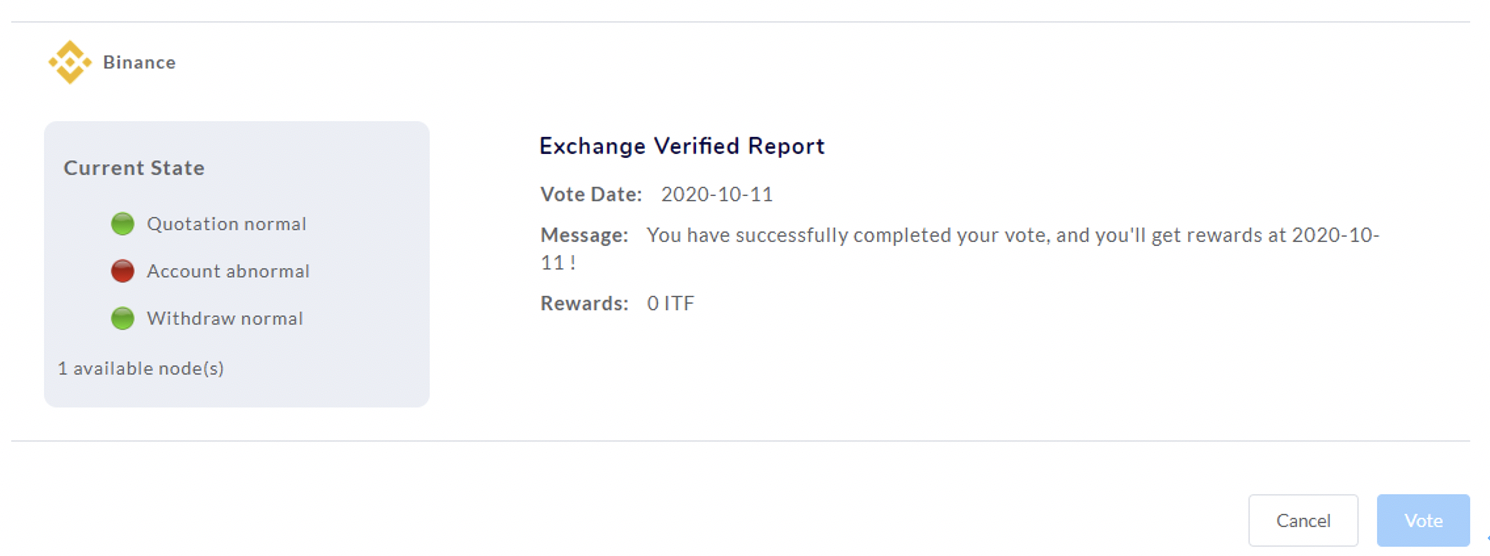
Task: Click the Rewards label
Action: 585,303
